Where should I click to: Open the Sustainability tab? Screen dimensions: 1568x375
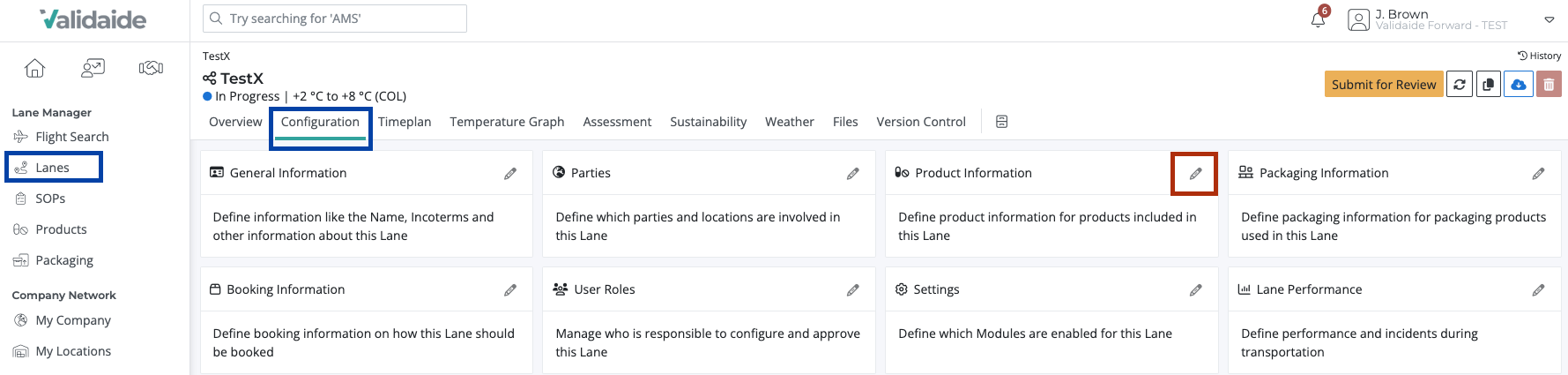(708, 122)
